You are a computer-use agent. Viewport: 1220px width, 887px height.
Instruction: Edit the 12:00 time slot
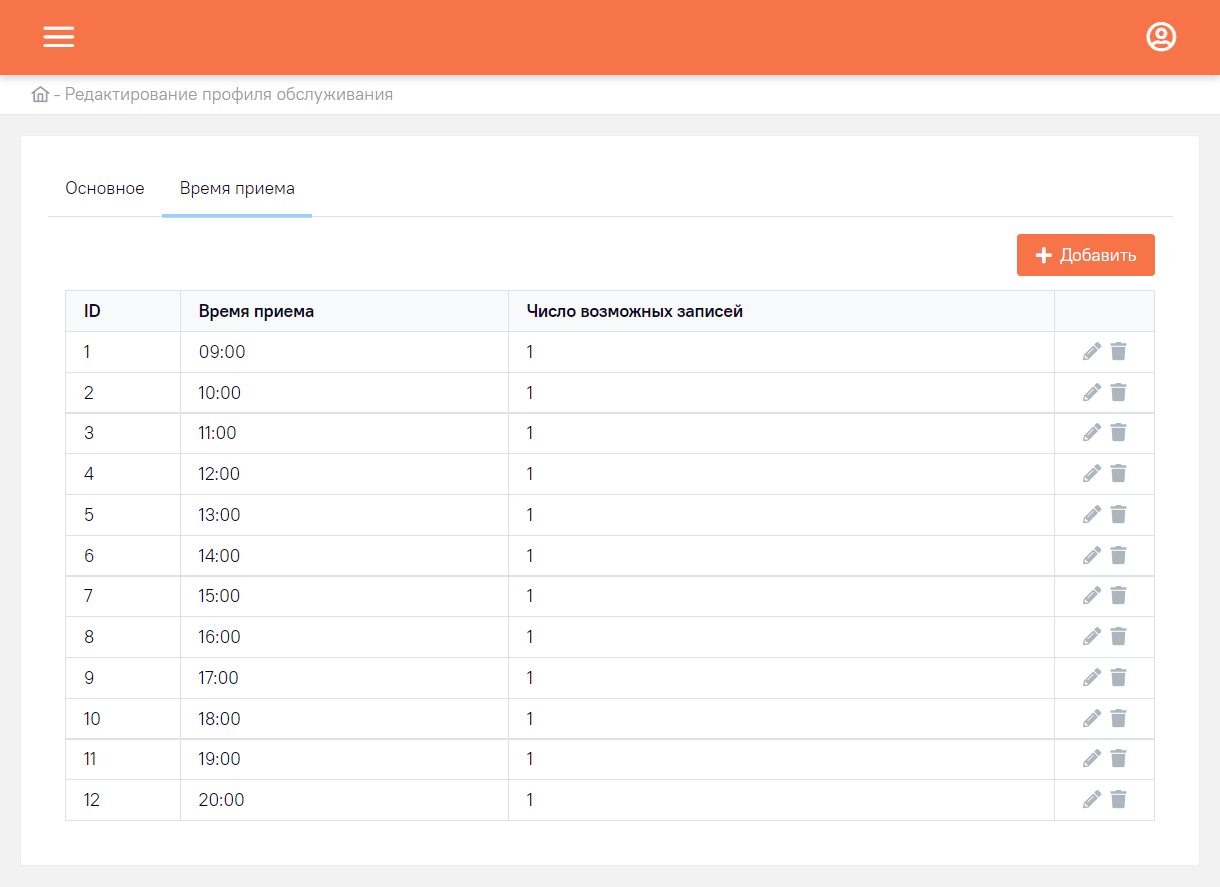pos(1092,474)
